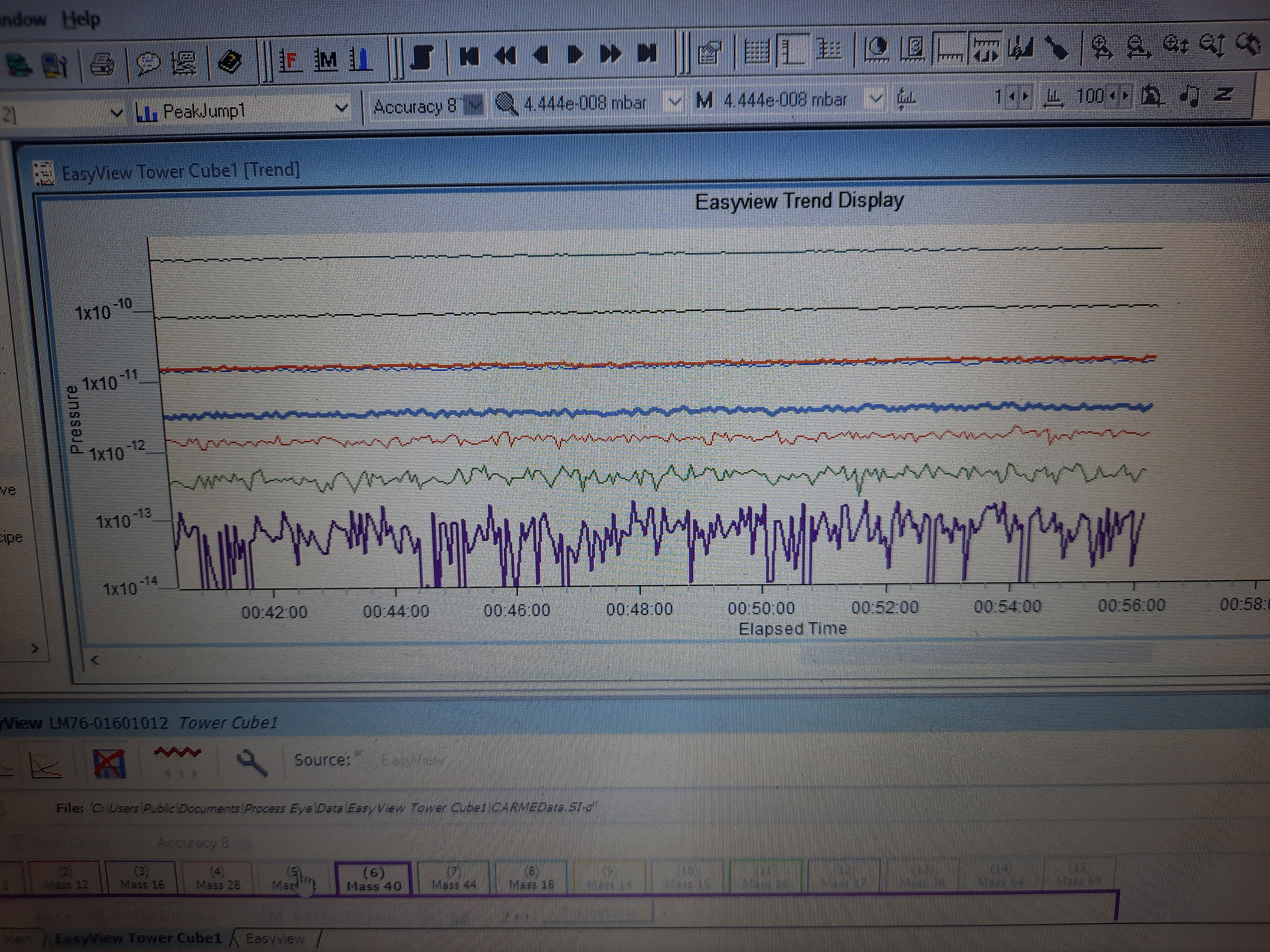Viewport: 1270px width, 952px height.
Task: Open the PeakJump1 recipe dropdown
Action: [341, 107]
